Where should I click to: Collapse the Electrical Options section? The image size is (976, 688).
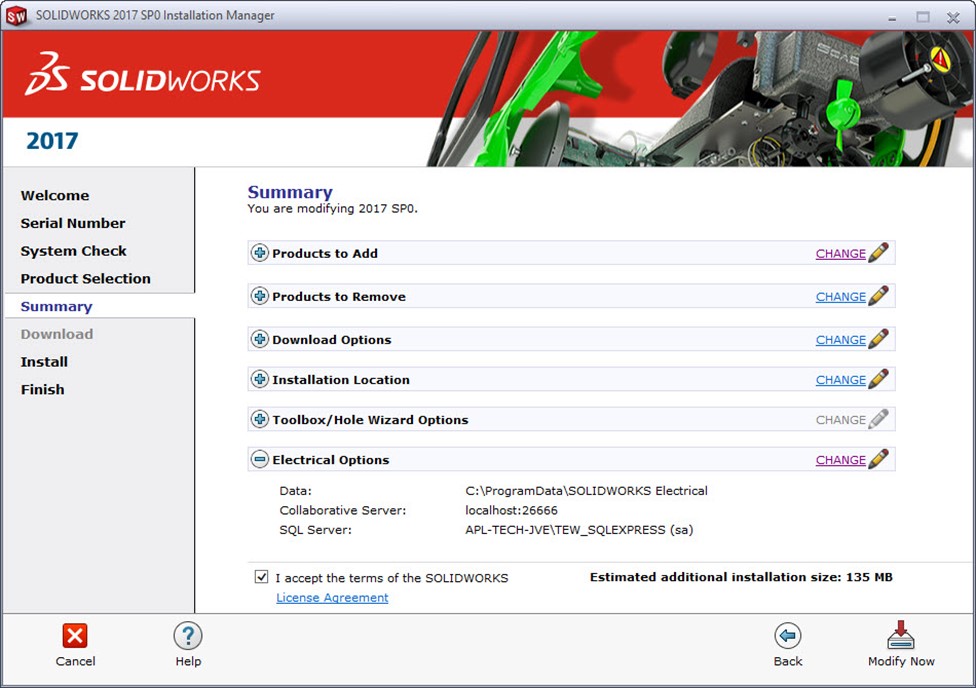pos(260,460)
